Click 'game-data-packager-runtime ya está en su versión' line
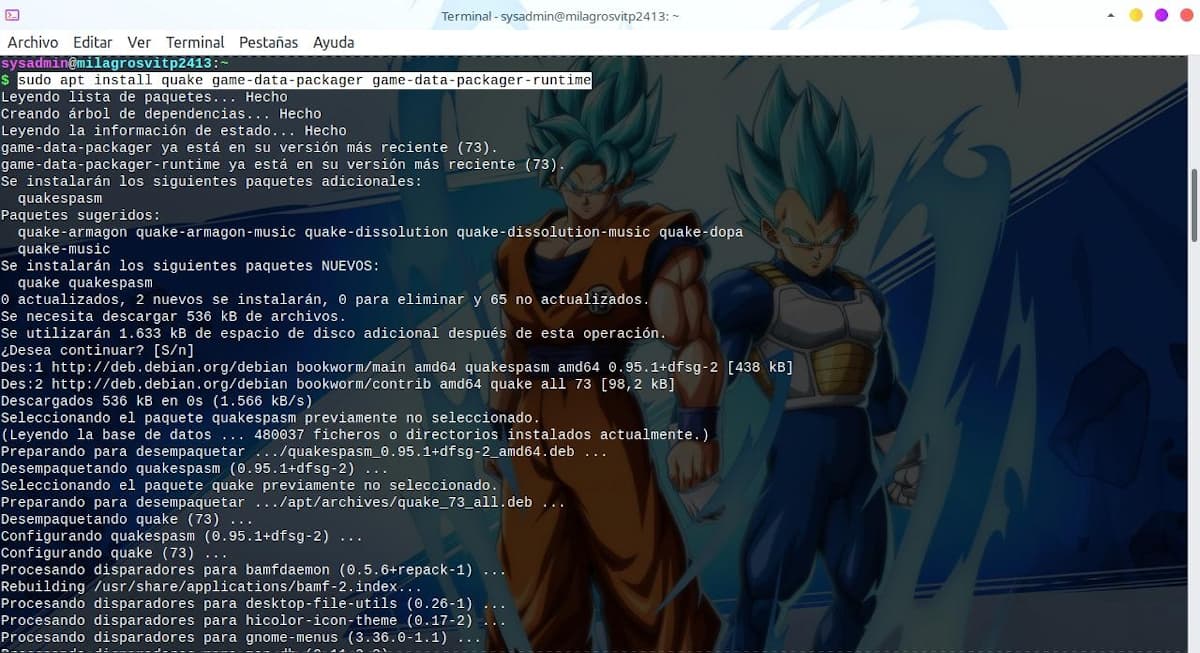Screen dimensions: 1200x653 (x=283, y=165)
